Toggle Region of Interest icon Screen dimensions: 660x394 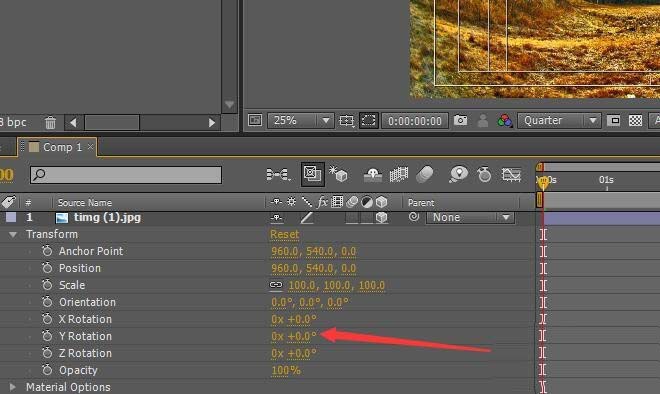(x=614, y=121)
